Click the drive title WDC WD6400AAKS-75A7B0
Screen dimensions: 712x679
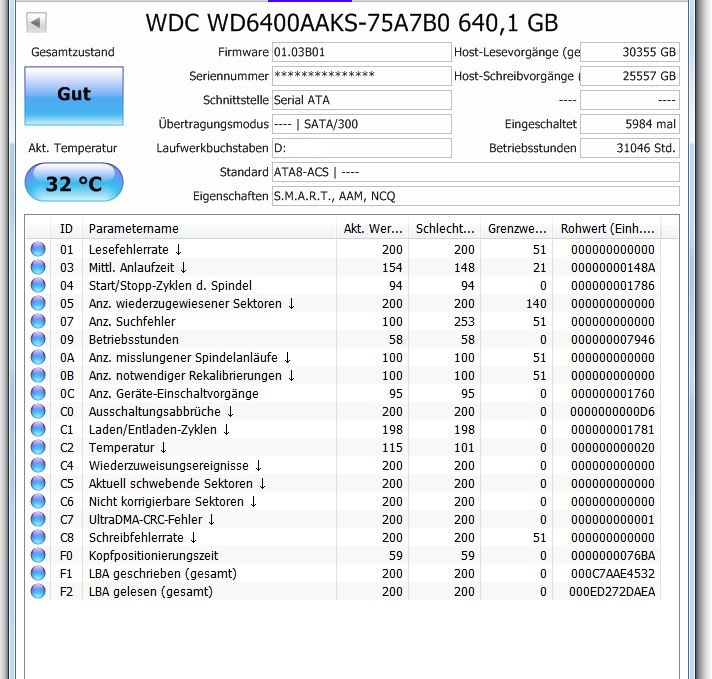298,23
